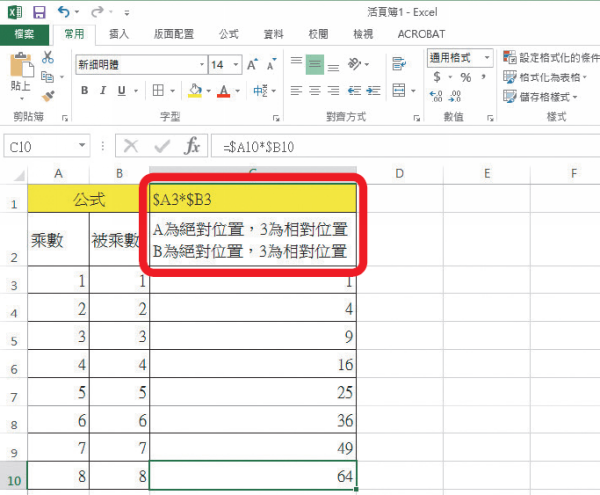The height and width of the screenshot is (495, 600).
Task: Switch to the 常用 ribbon tab
Action: pyautogui.click(x=74, y=34)
